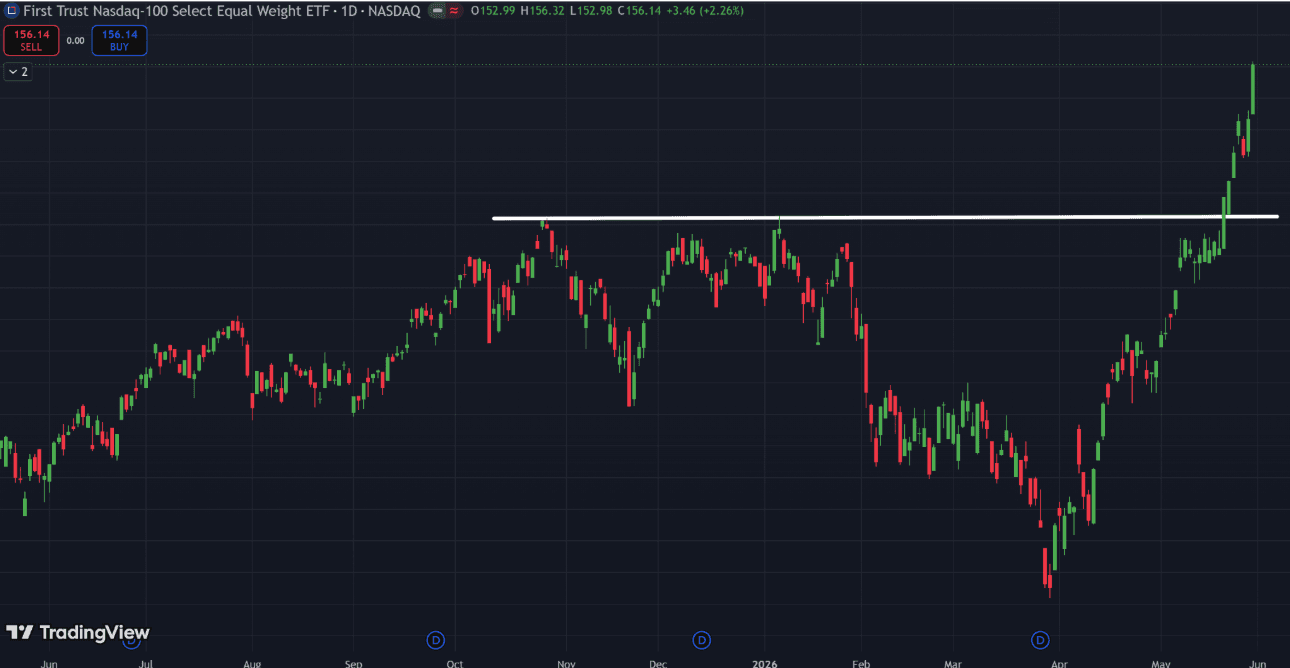Image resolution: width=1290 pixels, height=668 pixels.
Task: Click the blue BUY 156.14 button
Action: coord(120,40)
